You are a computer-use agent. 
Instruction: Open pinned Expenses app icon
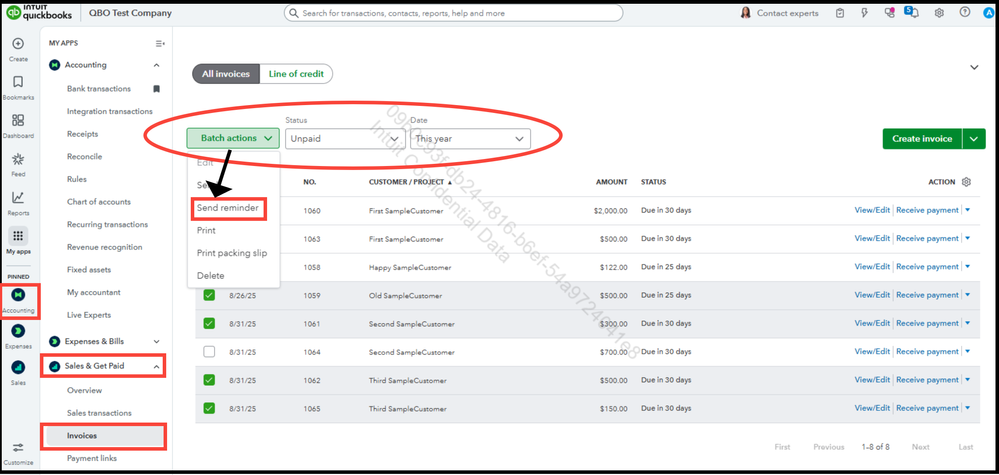(18, 330)
